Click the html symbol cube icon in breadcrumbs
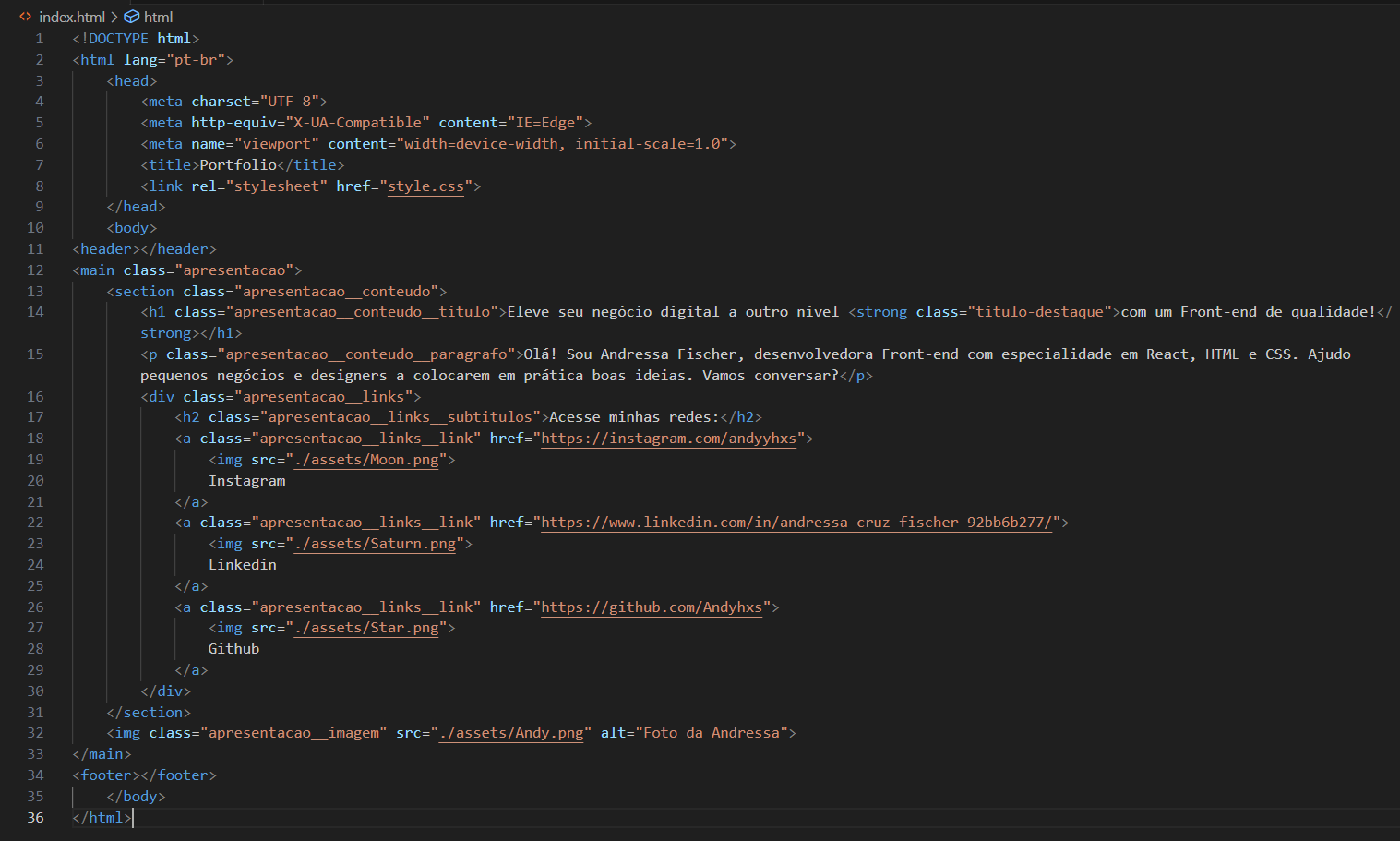The image size is (1400, 841). click(x=132, y=17)
